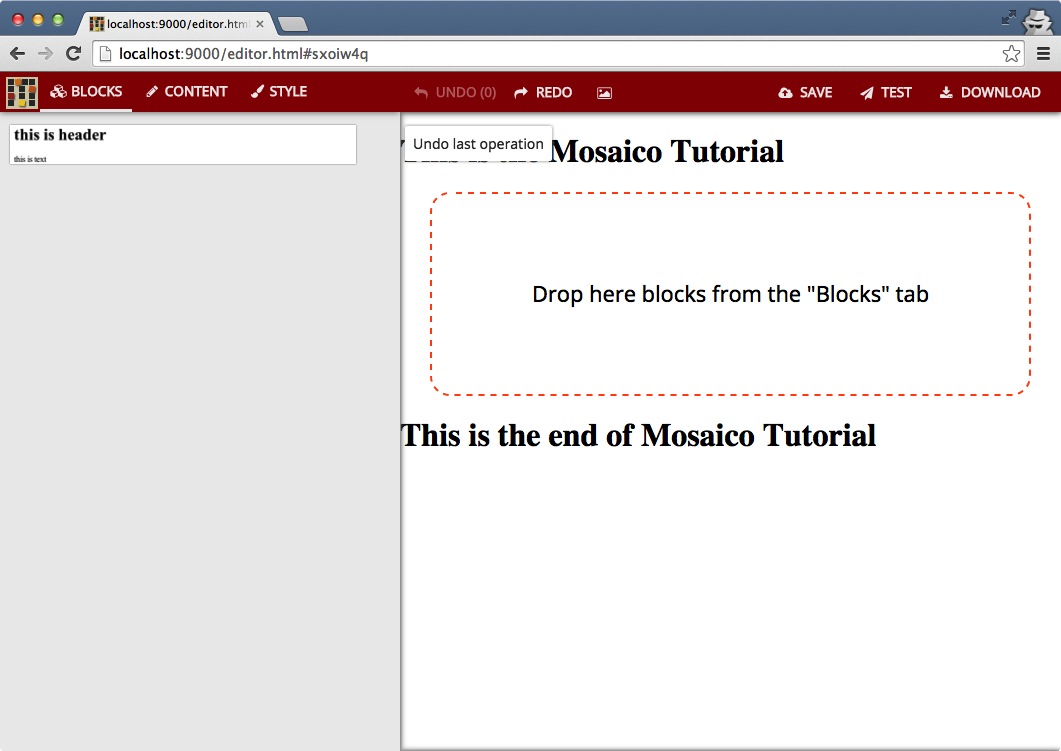The width and height of the screenshot is (1061, 751).
Task: Go back with the browser back arrow
Action: point(17,54)
